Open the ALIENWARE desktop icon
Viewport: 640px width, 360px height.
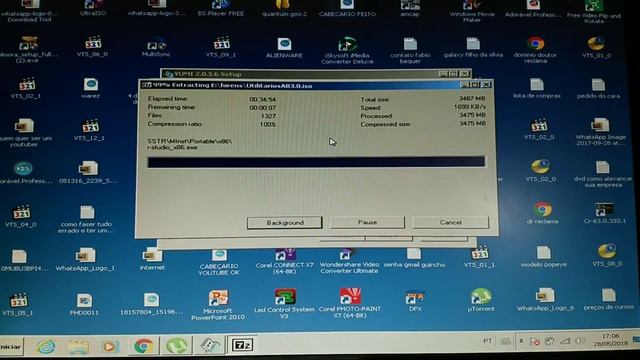point(284,48)
